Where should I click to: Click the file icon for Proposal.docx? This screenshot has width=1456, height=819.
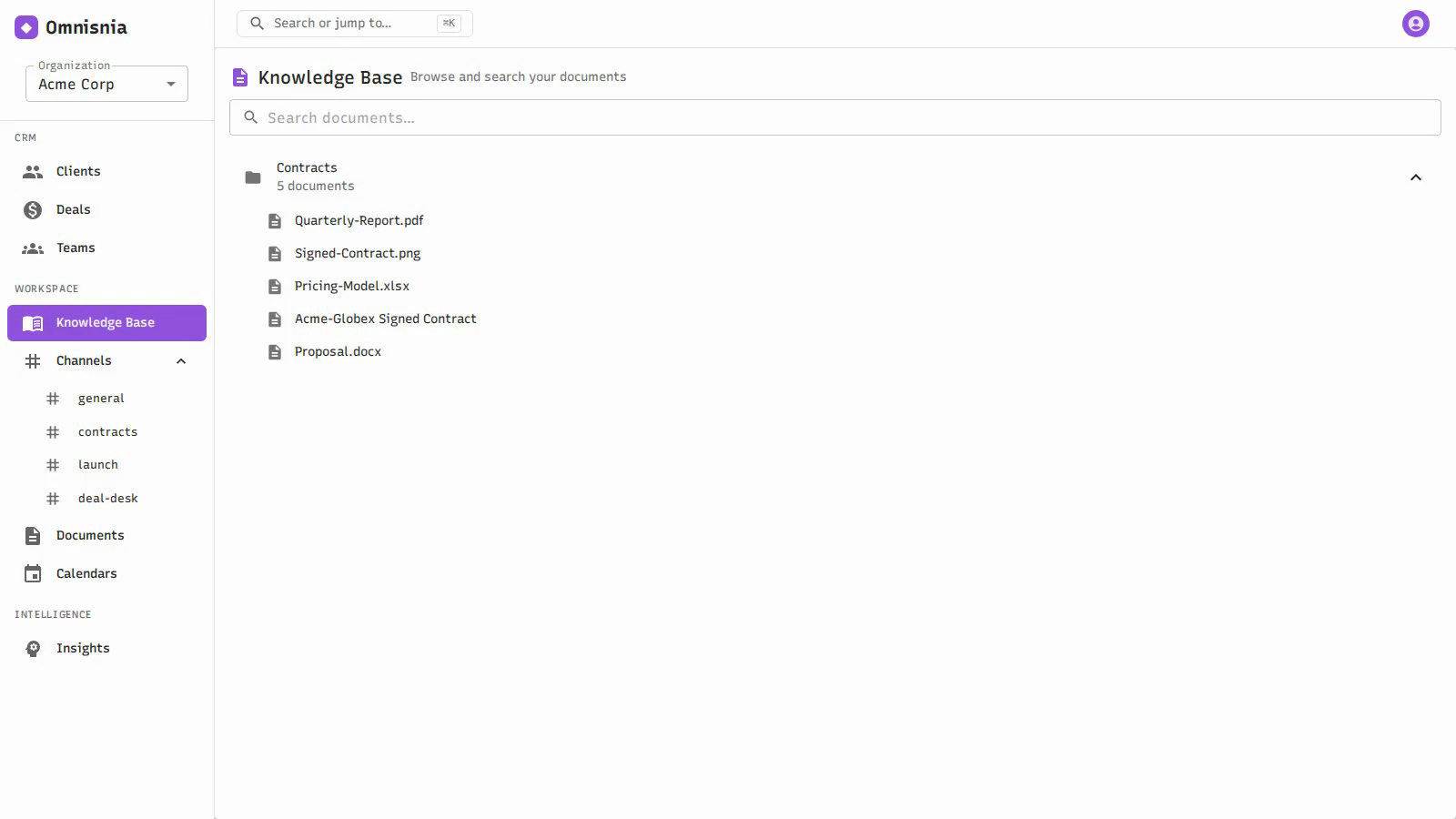click(275, 352)
